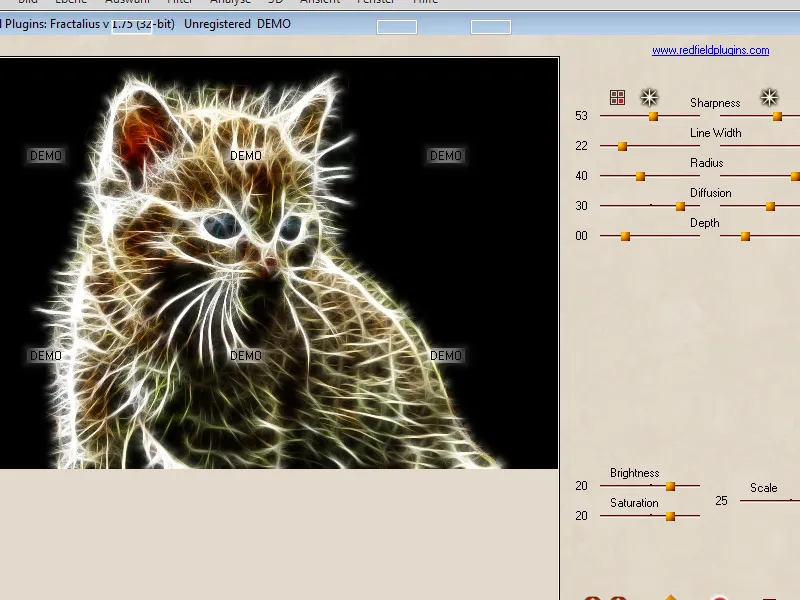
Task: Click the Depth slider handle
Action: tap(625, 235)
